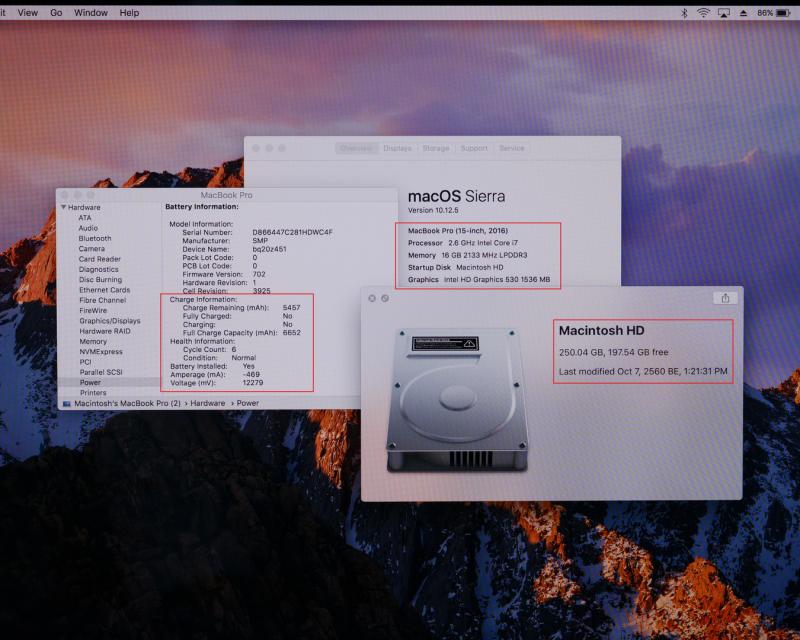Switch to the Support tab
The width and height of the screenshot is (800, 640).
pos(474,148)
